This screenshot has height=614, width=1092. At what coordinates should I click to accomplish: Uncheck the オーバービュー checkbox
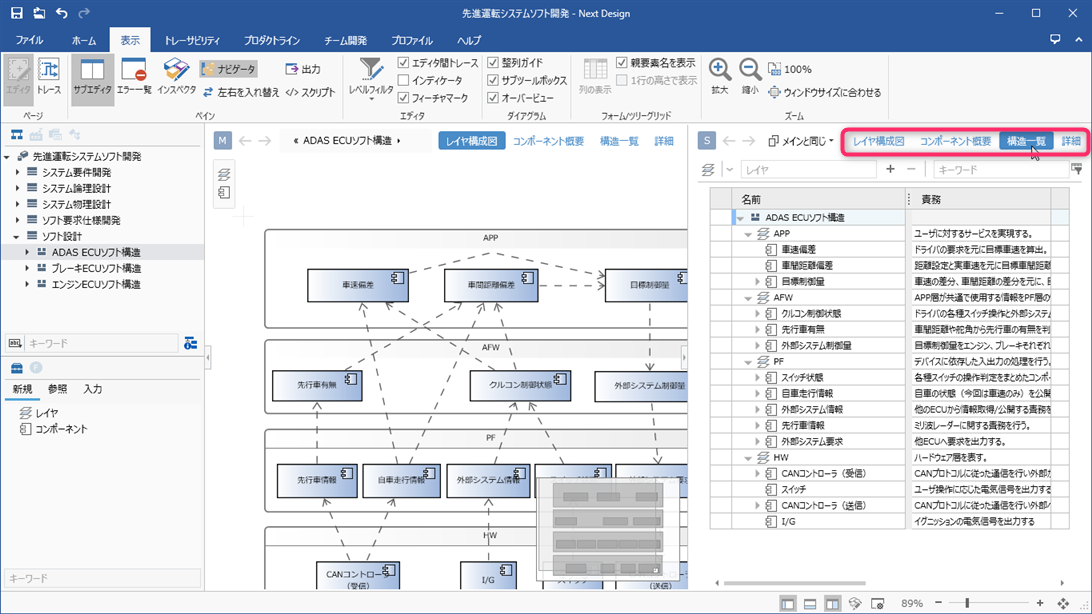click(x=493, y=98)
